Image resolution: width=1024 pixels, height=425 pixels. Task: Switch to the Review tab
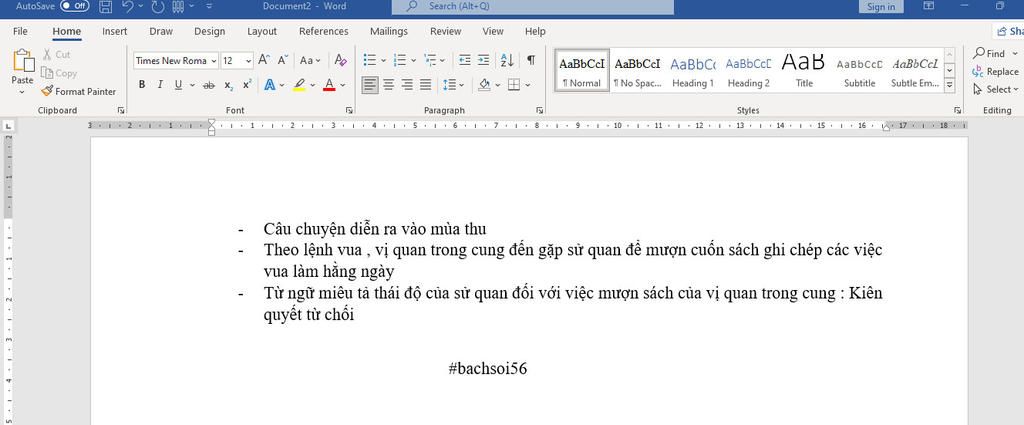coord(445,31)
